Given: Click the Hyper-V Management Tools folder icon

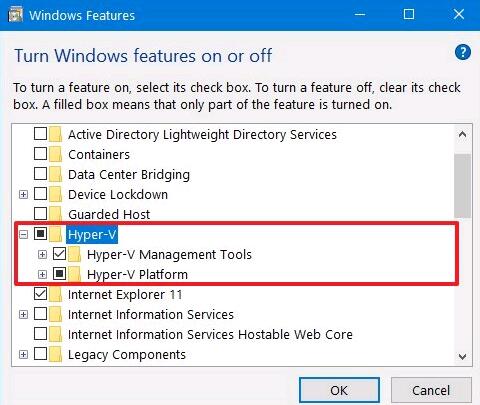Looking at the screenshot, I should 75,254.
